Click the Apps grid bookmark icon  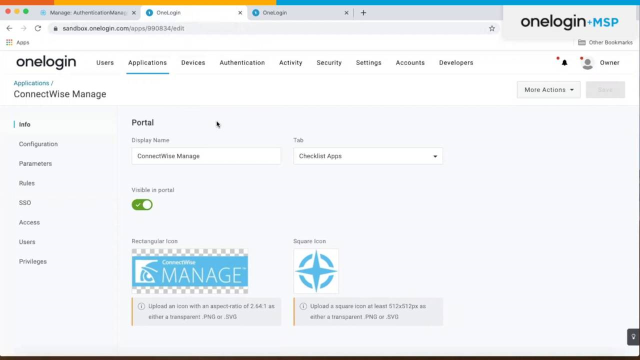9,42
